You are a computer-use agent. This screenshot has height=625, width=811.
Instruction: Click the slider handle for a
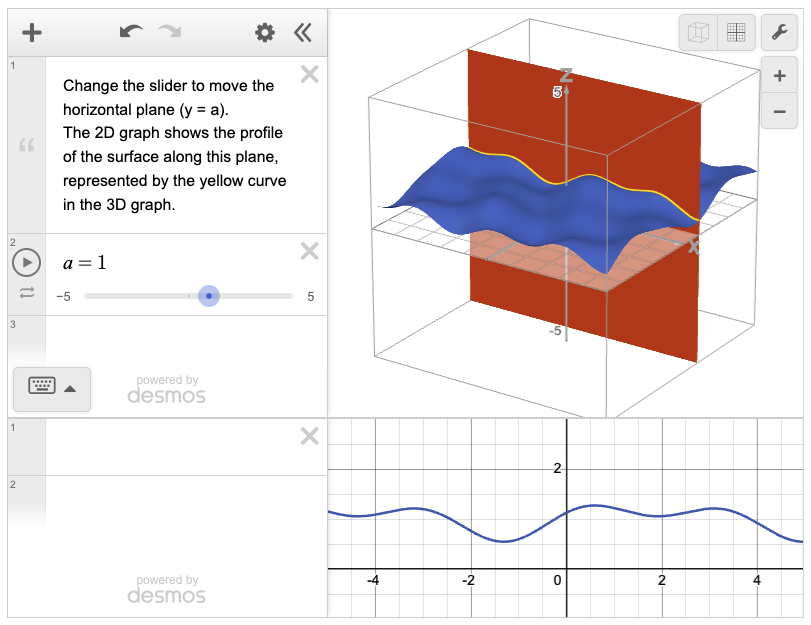[x=208, y=296]
